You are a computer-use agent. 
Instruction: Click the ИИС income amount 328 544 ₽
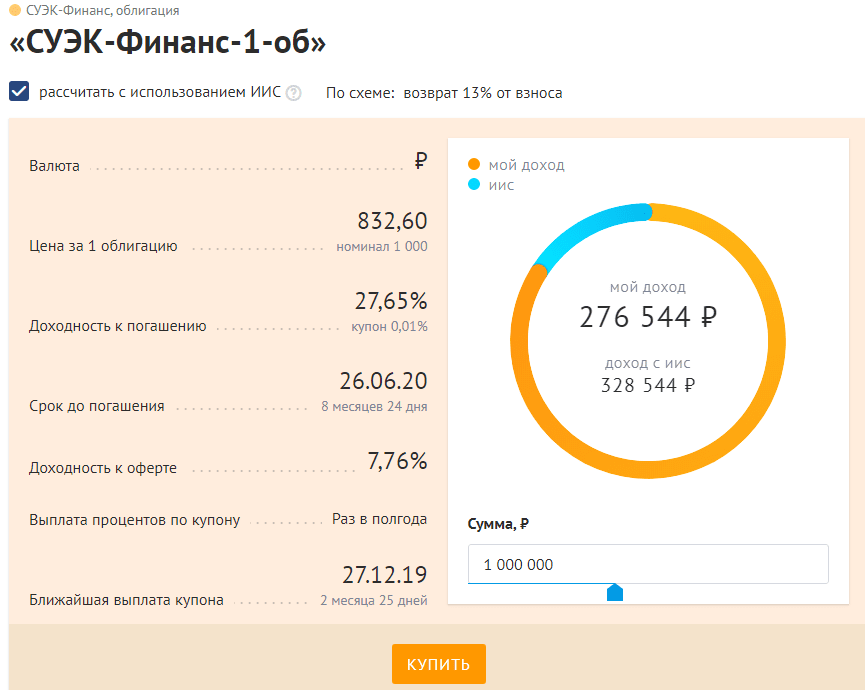648,385
